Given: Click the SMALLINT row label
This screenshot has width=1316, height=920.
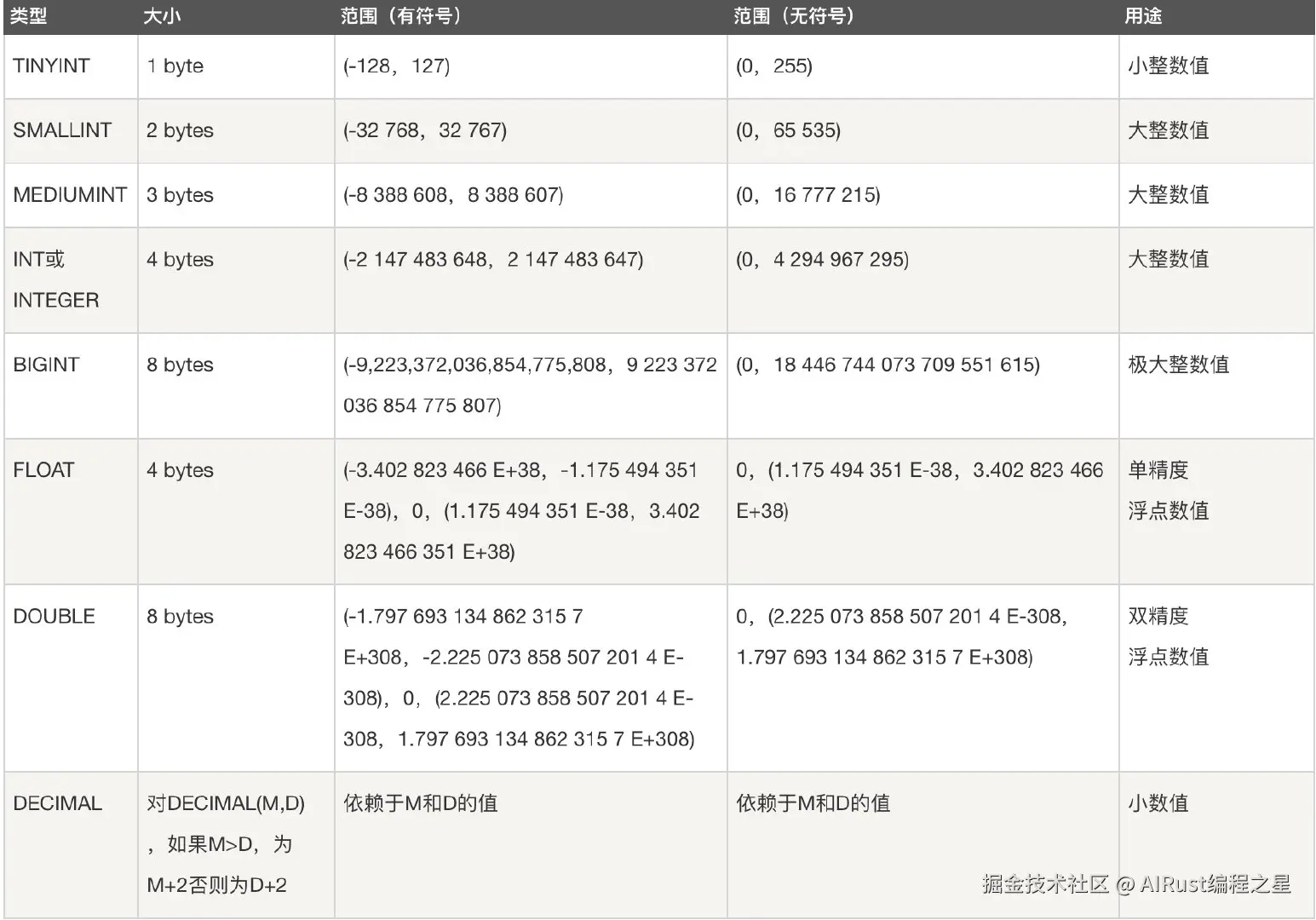Looking at the screenshot, I should click(71, 130).
